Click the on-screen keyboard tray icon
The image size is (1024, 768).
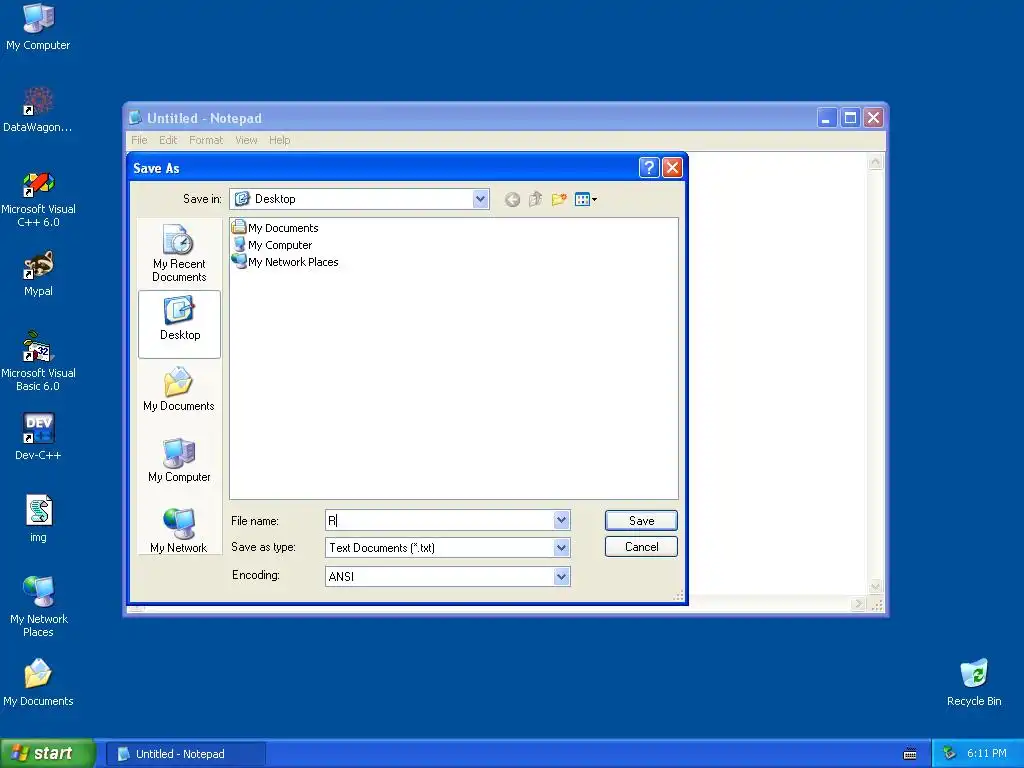click(910, 754)
